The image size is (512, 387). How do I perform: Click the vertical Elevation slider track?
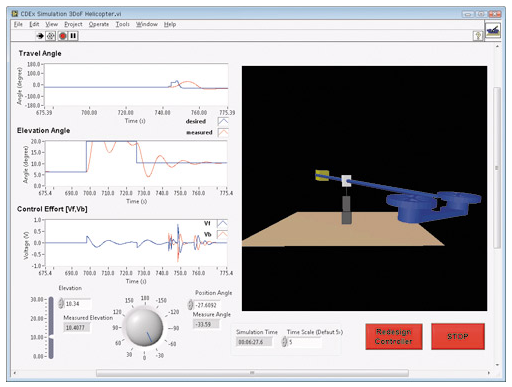tap(51, 328)
